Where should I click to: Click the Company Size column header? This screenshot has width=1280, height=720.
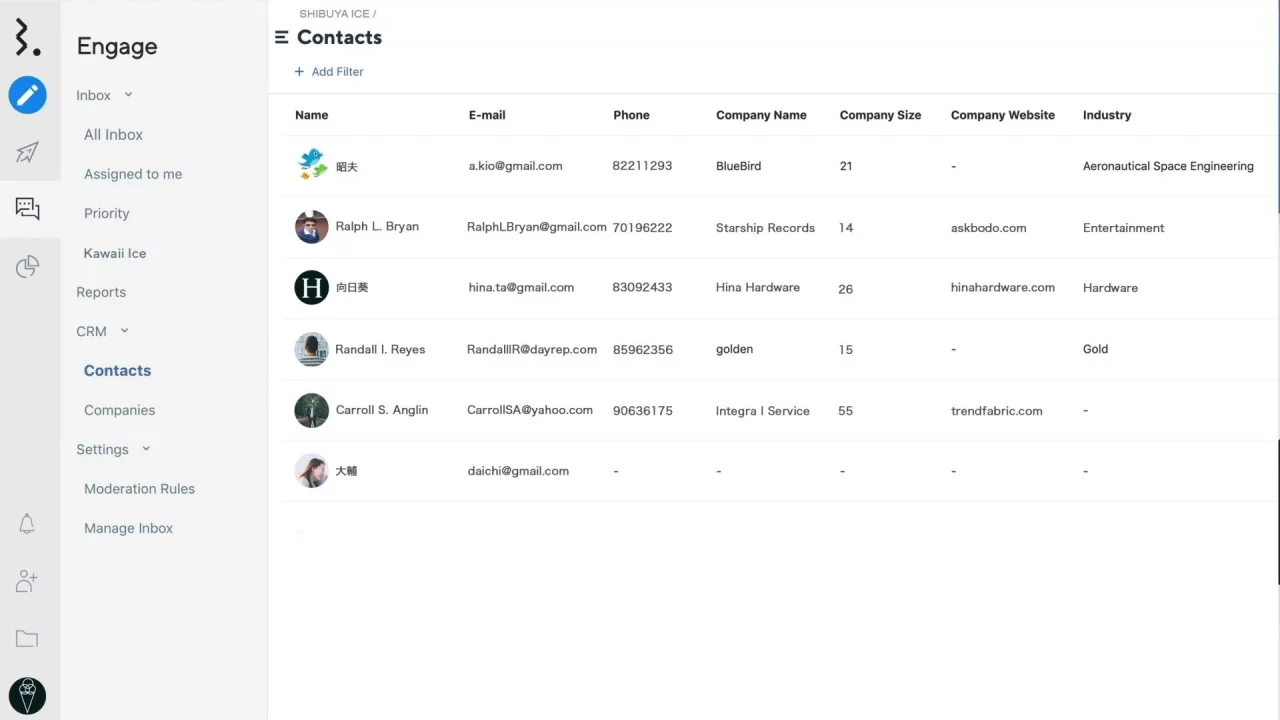pyautogui.click(x=880, y=115)
